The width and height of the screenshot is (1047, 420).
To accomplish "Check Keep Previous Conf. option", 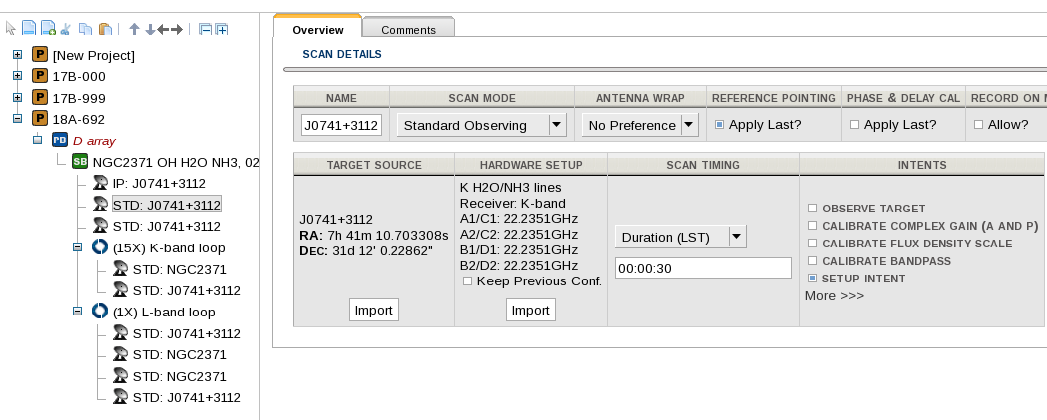I will tap(467, 281).
